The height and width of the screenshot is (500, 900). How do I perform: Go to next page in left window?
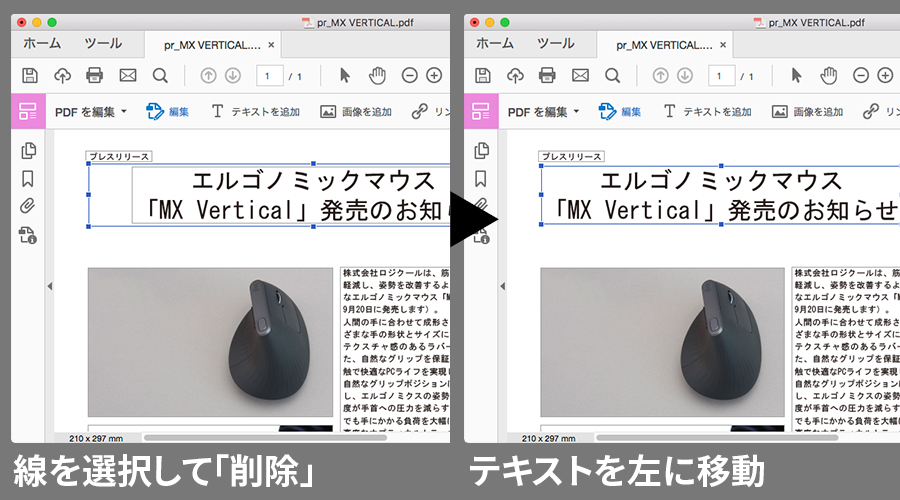tap(232, 75)
